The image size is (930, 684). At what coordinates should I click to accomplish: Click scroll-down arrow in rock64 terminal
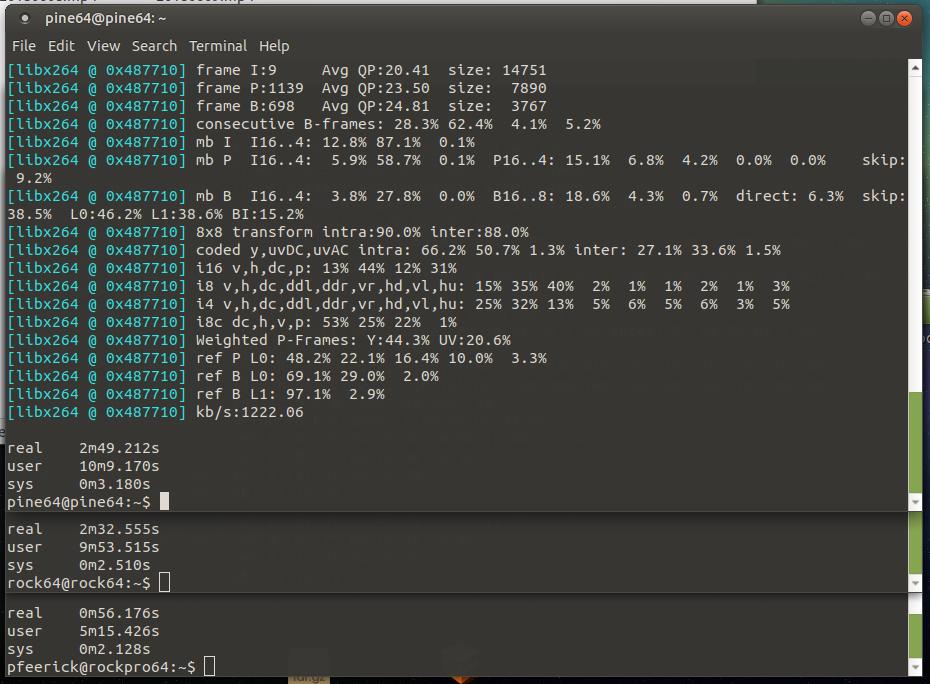[x=914, y=583]
